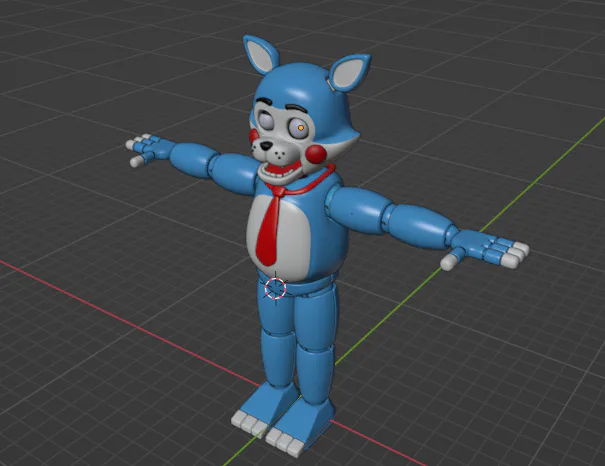Select the eye with the orange pupil
The image size is (605, 466).
pyautogui.click(x=300, y=128)
